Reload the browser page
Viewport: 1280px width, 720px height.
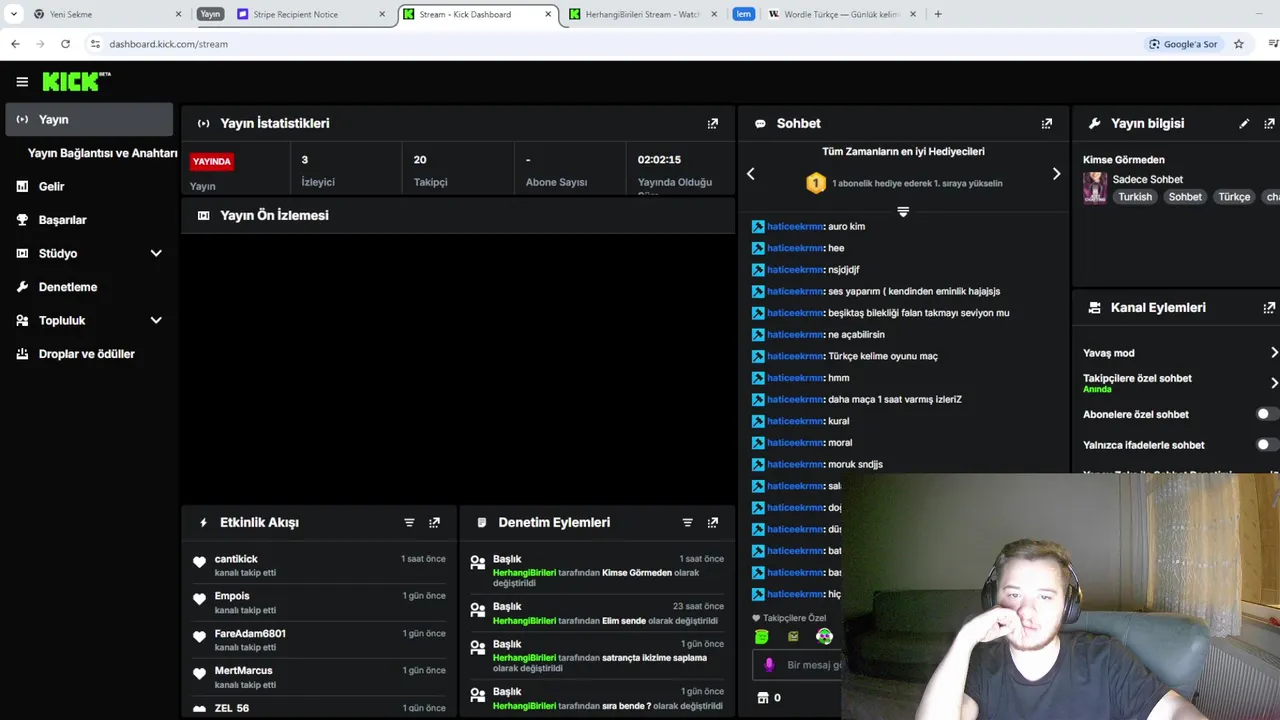tap(65, 44)
